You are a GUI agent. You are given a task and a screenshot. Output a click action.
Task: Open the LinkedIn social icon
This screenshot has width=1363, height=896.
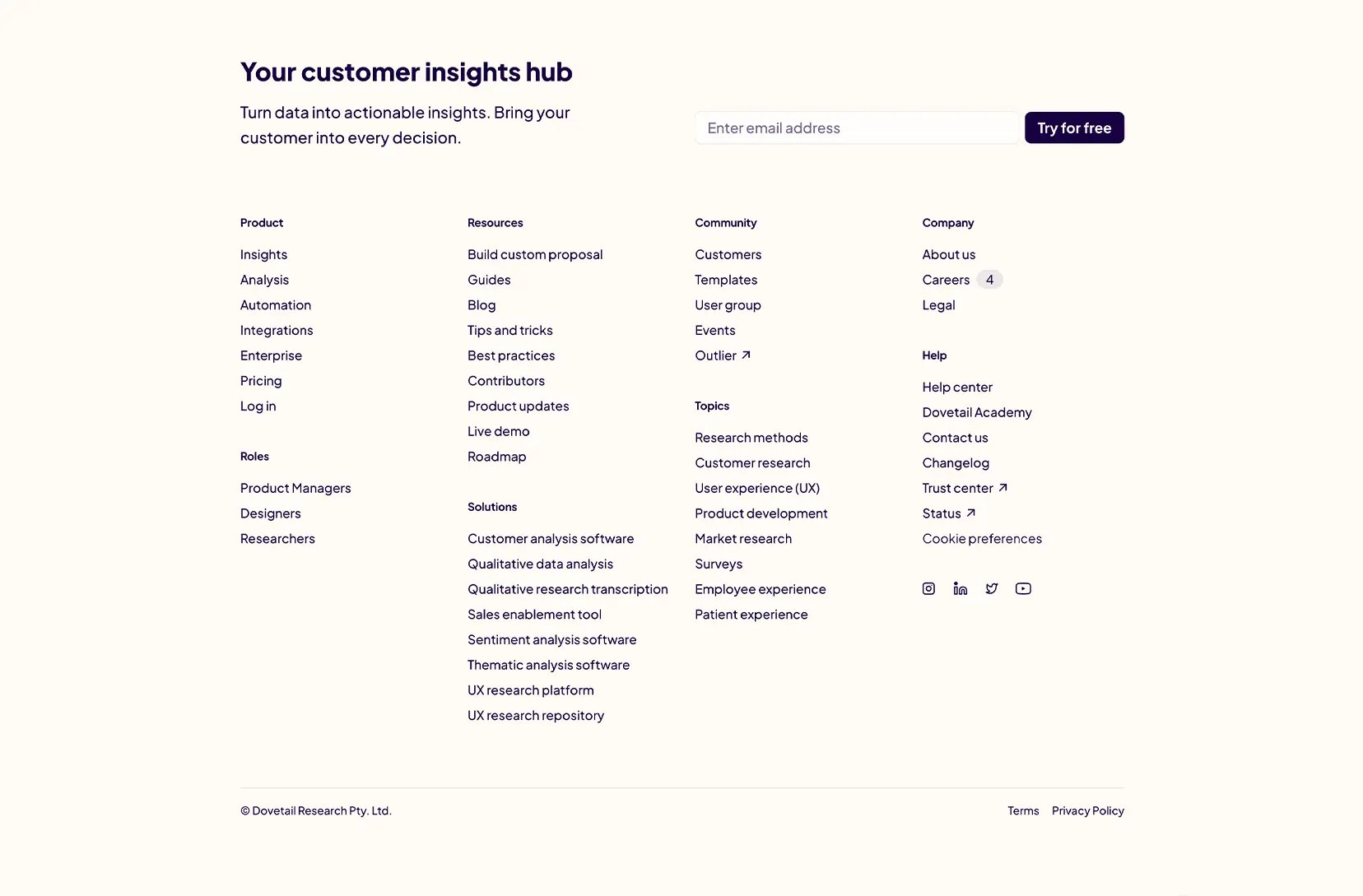click(960, 588)
